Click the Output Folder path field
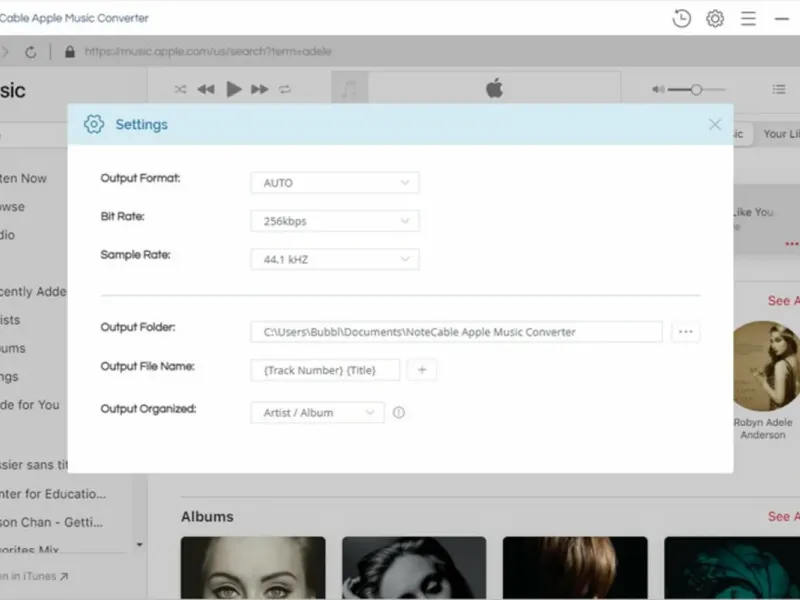 point(456,332)
